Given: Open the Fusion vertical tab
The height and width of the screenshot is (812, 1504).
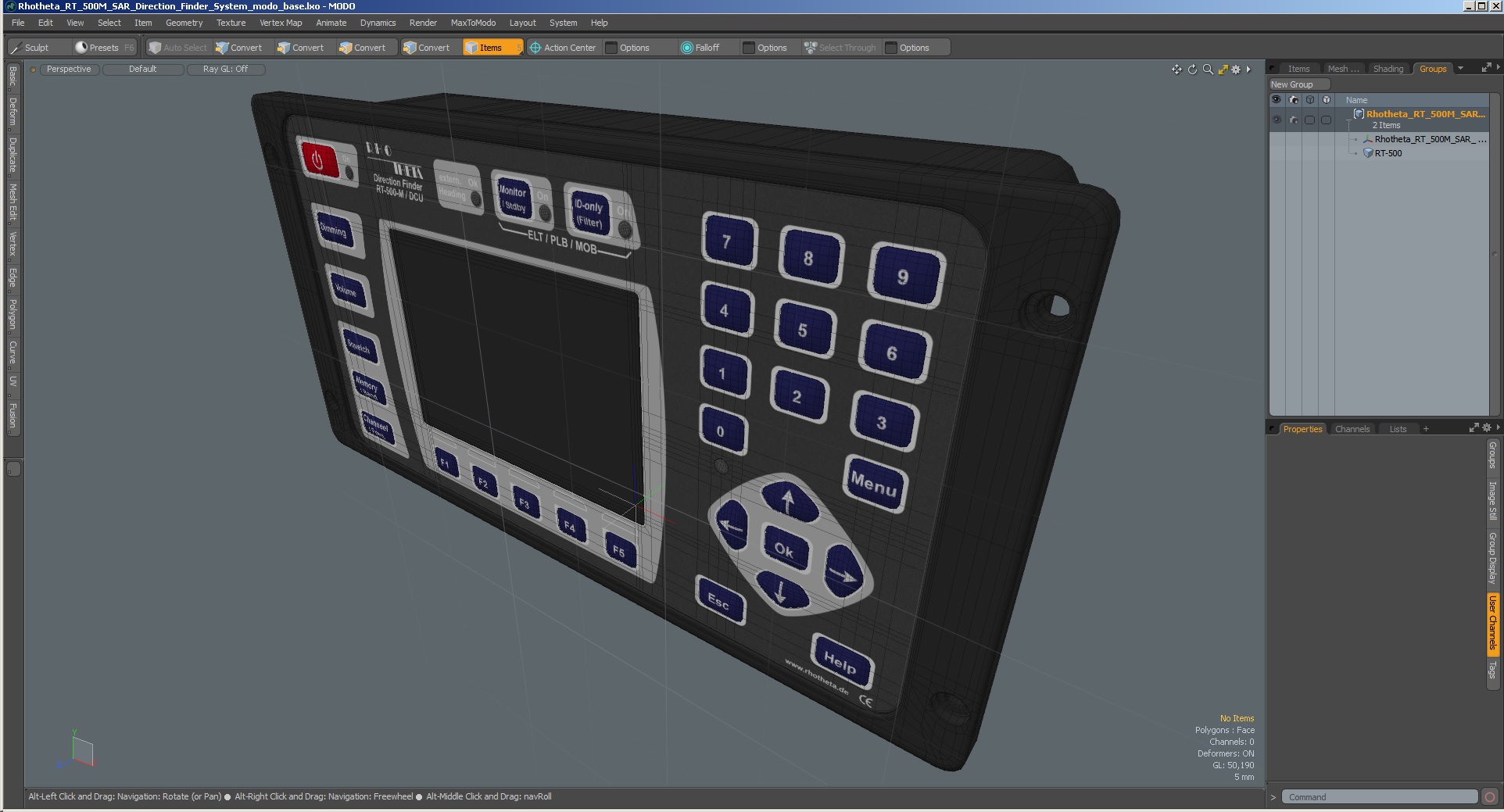Looking at the screenshot, I should click(13, 416).
